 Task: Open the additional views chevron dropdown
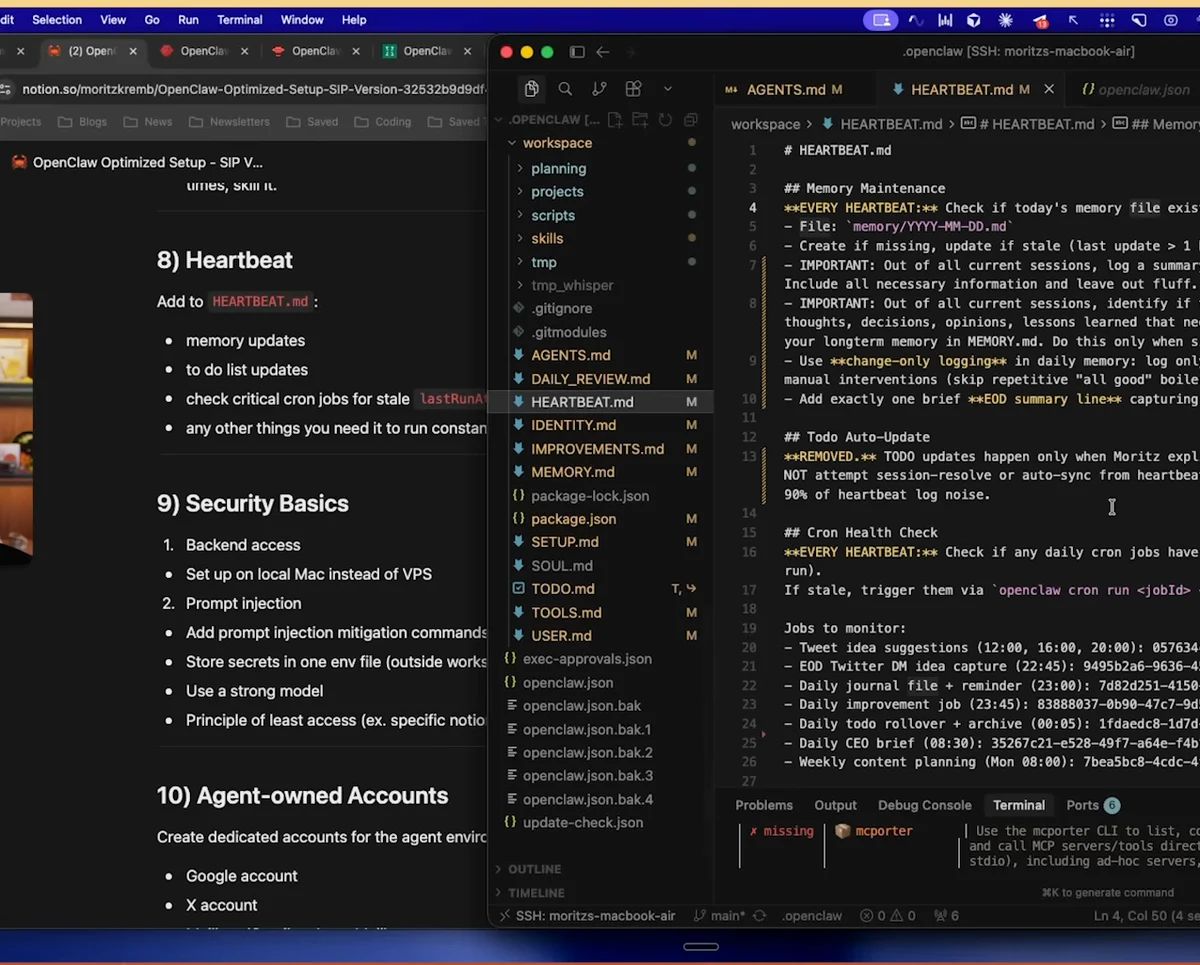coord(668,88)
